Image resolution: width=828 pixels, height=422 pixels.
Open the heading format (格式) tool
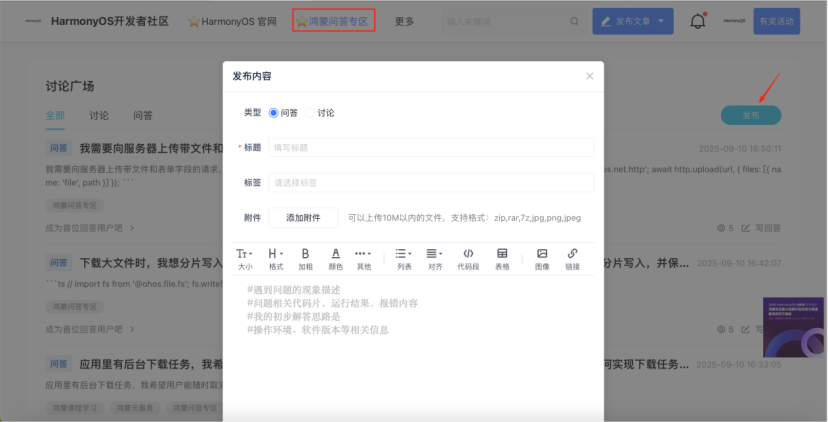pyautogui.click(x=276, y=259)
